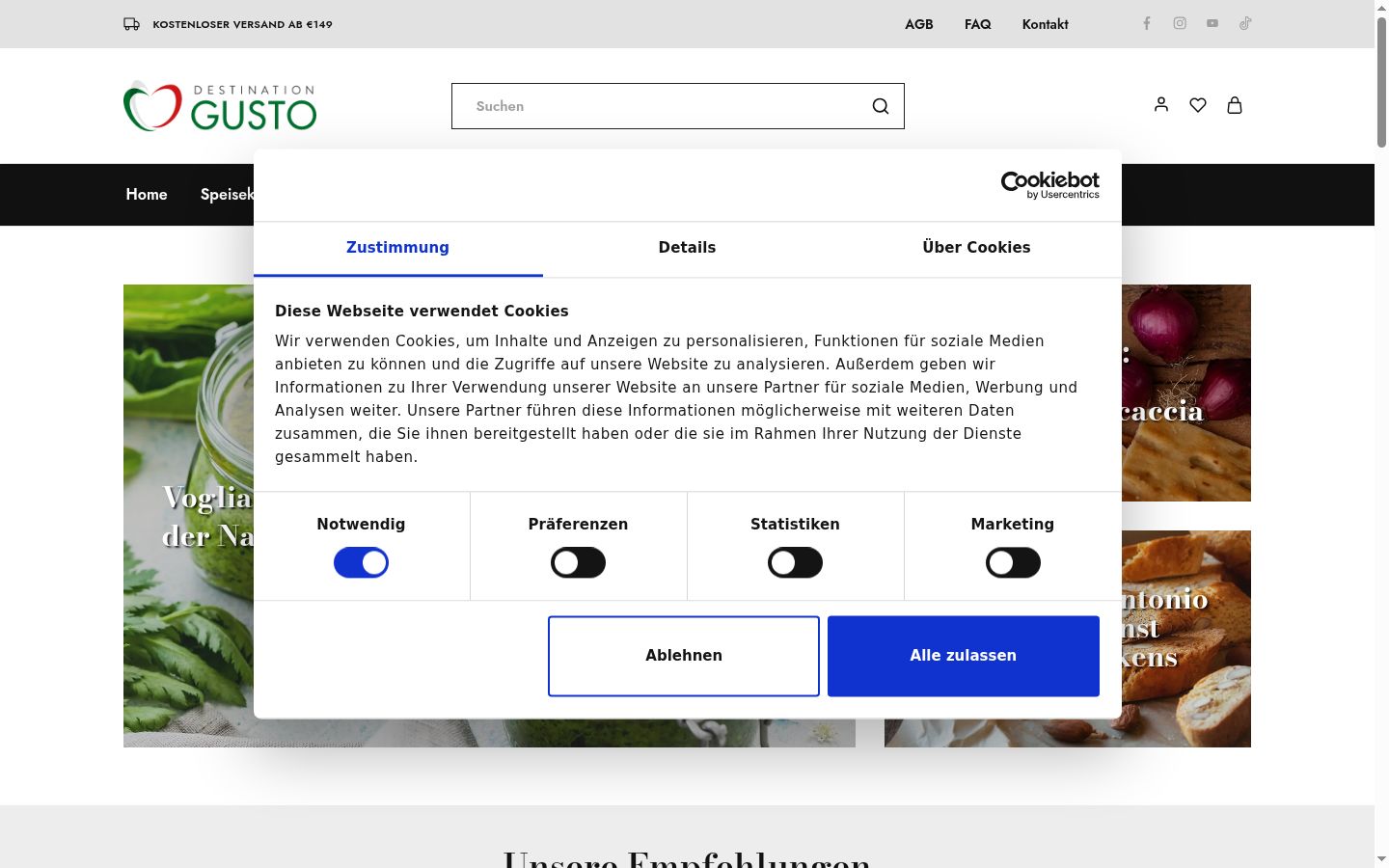Click the delivery truck icon
This screenshot has height=868, width=1389.
131,24
